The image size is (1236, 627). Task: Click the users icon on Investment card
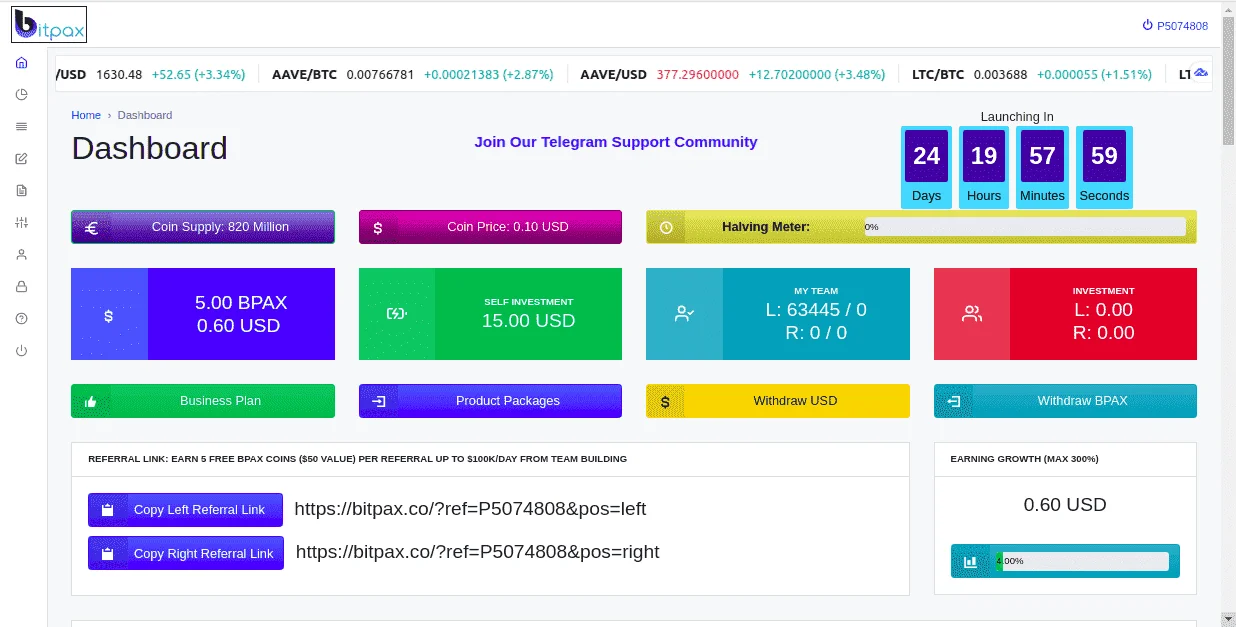point(971,314)
